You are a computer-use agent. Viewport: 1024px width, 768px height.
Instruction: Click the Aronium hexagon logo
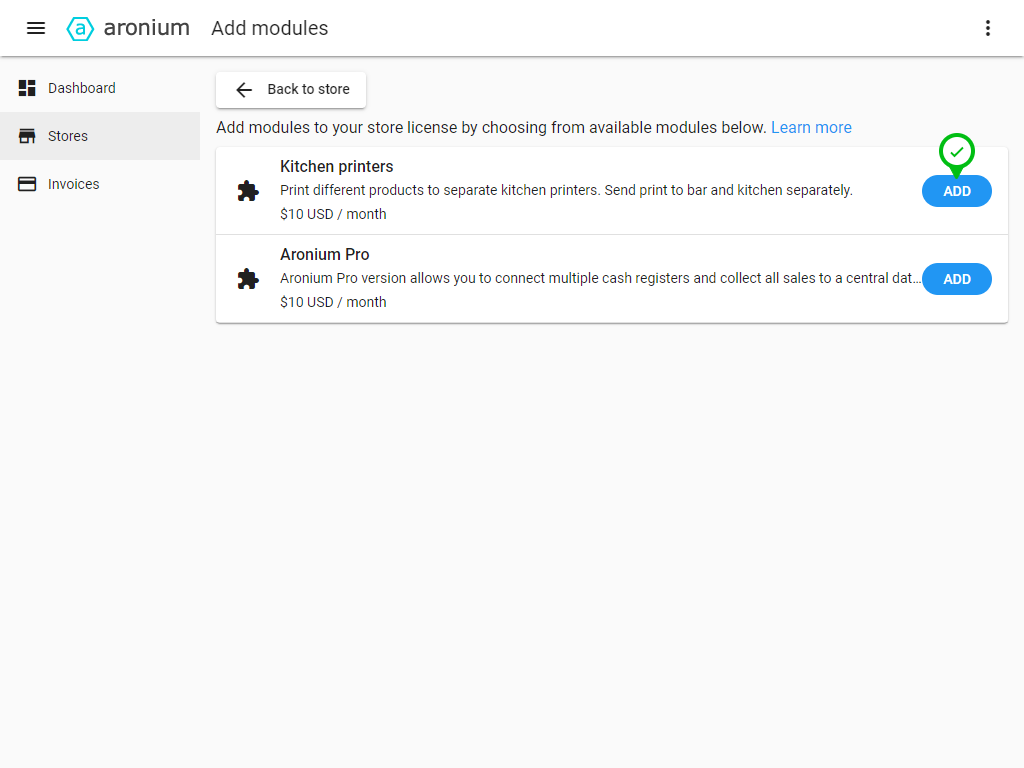(x=80, y=28)
